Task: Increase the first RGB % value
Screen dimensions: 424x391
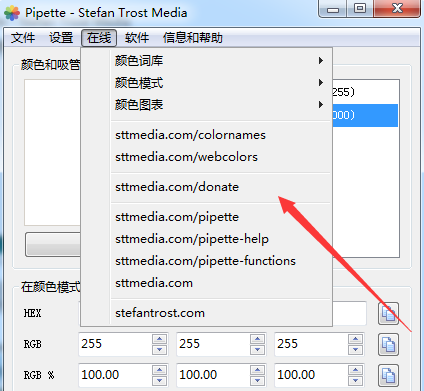Action: (160, 370)
